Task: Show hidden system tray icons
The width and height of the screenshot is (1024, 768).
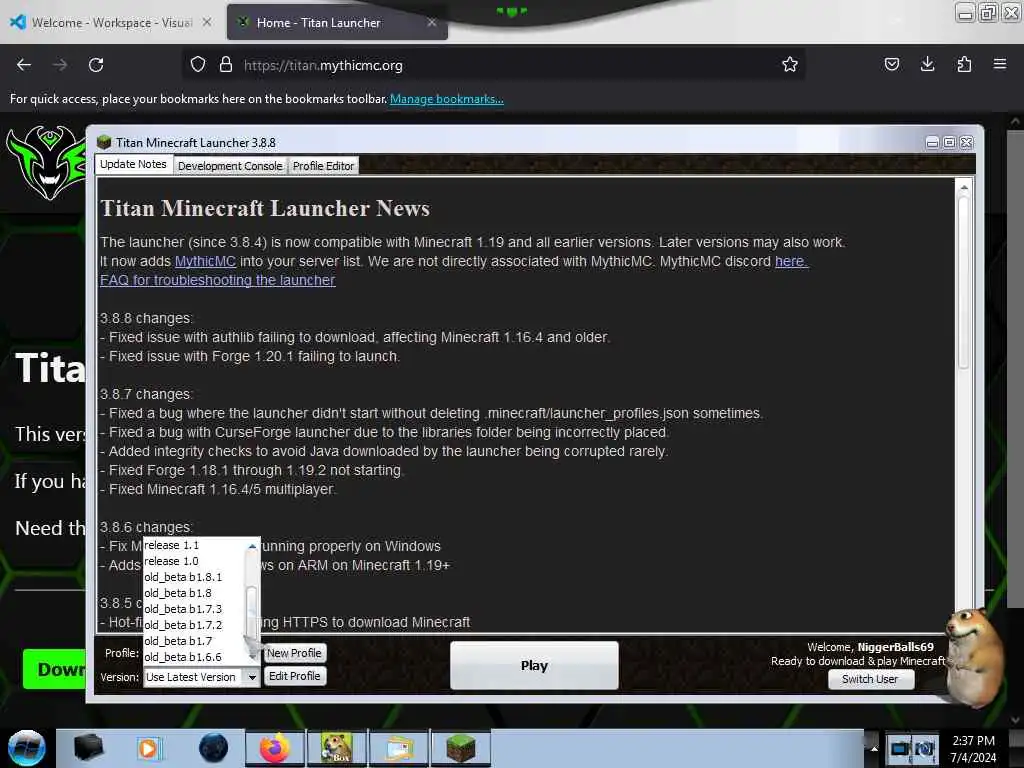Action: pyautogui.click(x=873, y=748)
